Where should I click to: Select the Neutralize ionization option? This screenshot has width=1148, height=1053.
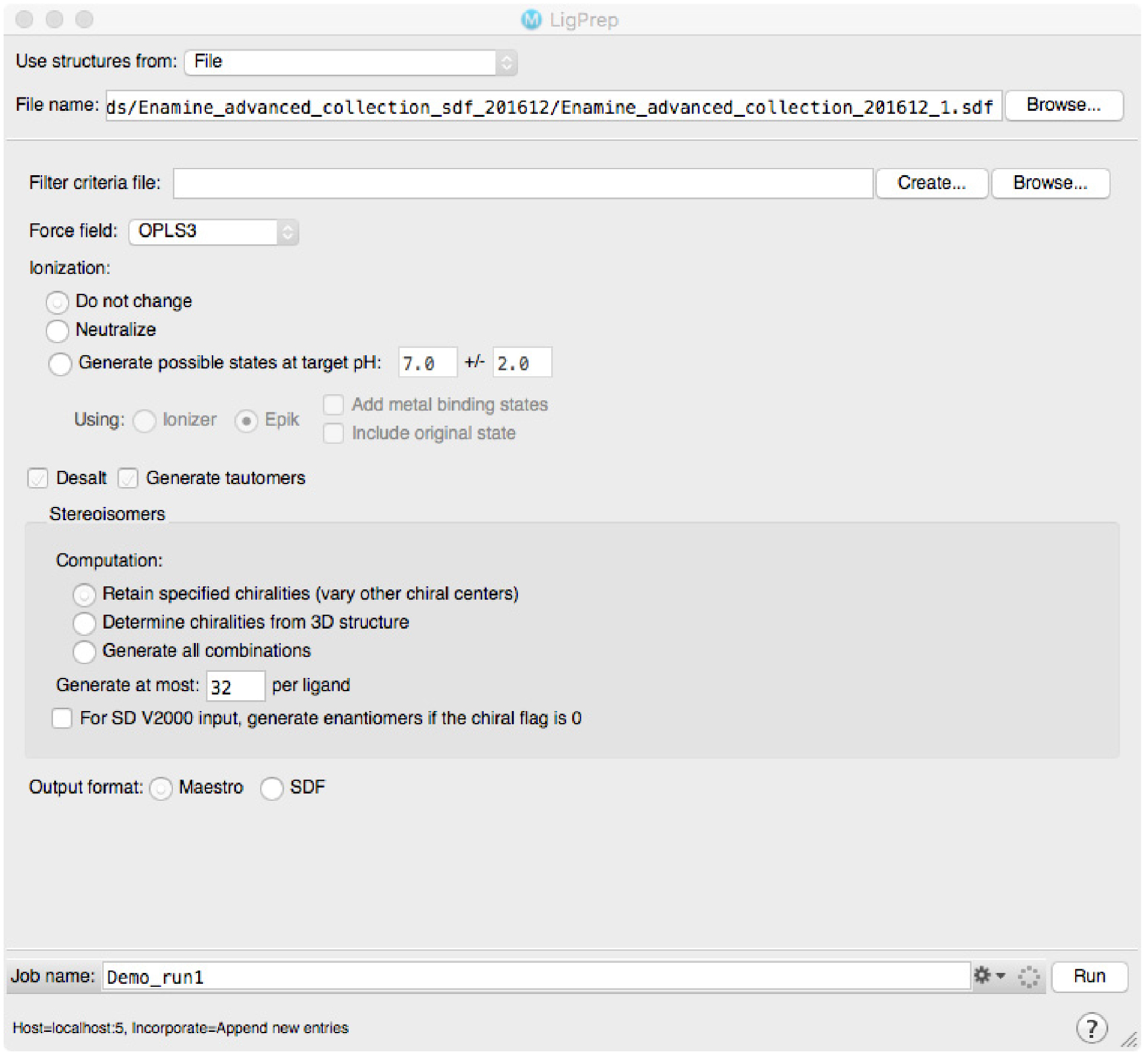coord(57,330)
